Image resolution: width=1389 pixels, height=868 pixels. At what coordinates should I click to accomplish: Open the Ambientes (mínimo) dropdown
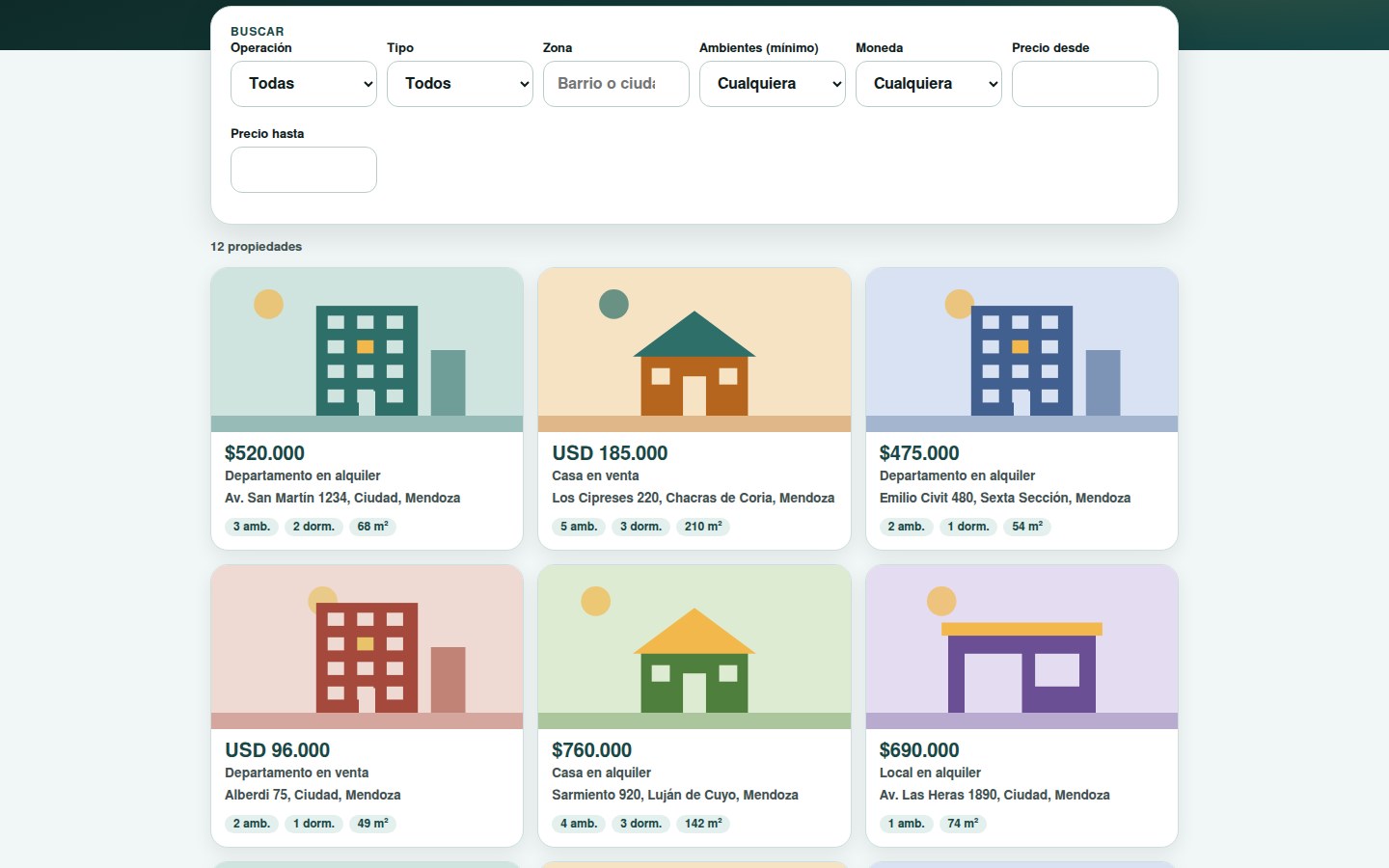(773, 84)
